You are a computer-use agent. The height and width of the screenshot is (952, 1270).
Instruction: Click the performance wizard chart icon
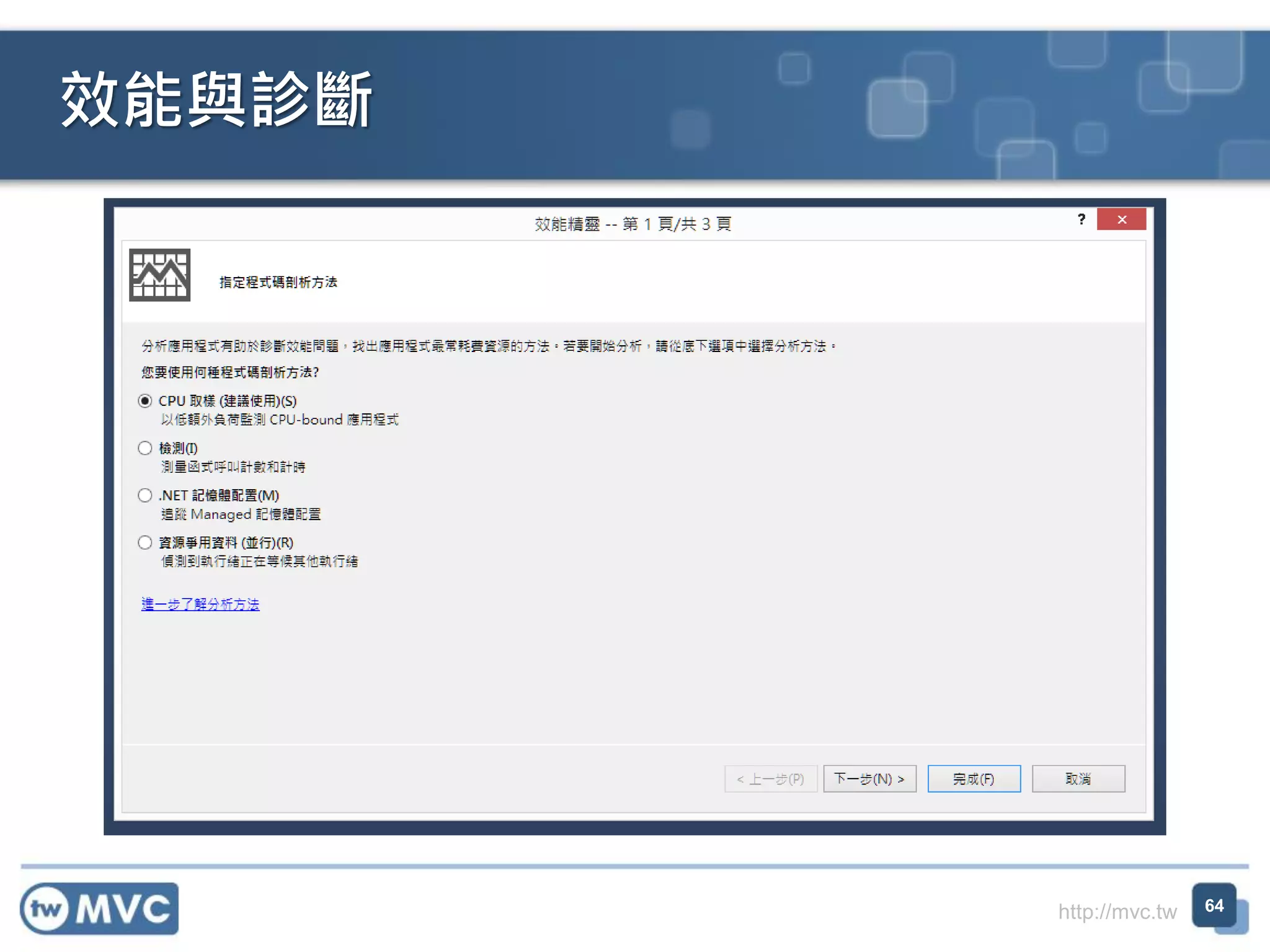[160, 275]
